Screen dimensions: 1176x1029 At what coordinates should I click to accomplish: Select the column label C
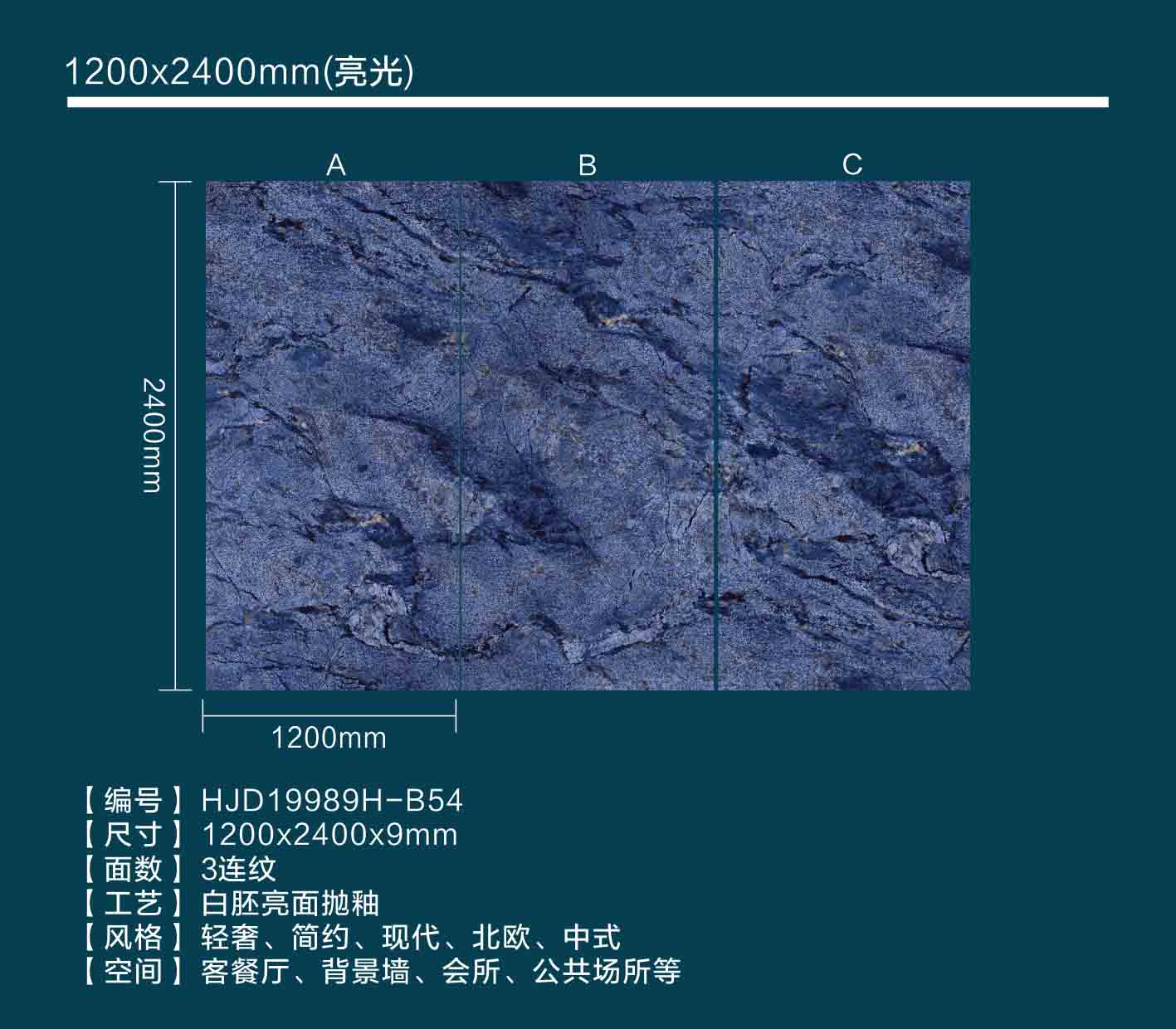(852, 164)
